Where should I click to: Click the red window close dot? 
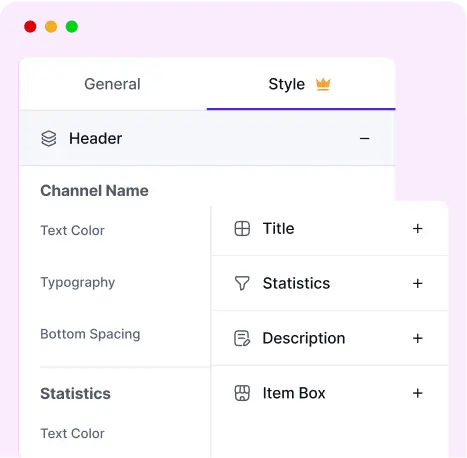click(30, 27)
